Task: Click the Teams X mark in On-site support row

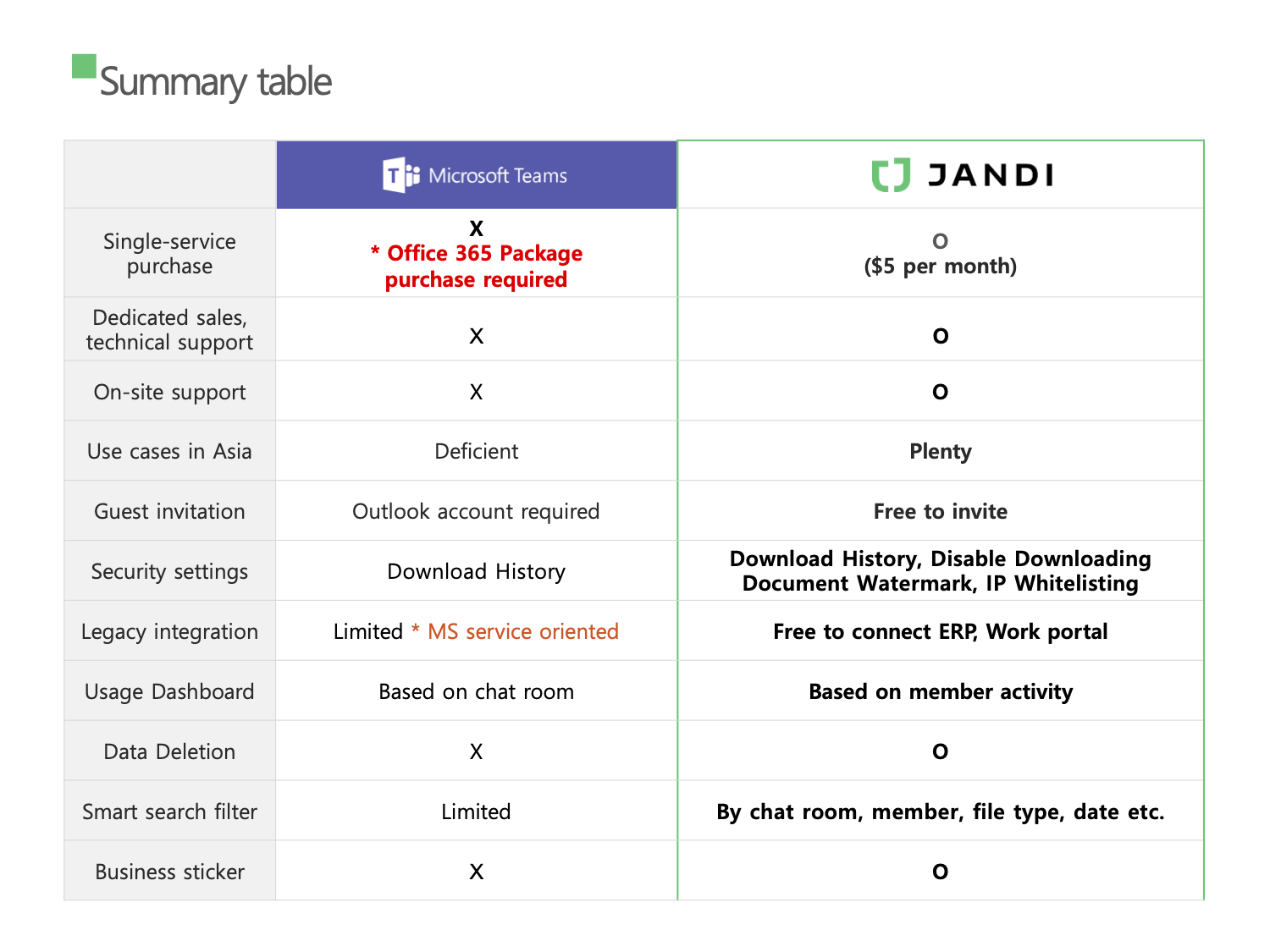Action: 477,392
